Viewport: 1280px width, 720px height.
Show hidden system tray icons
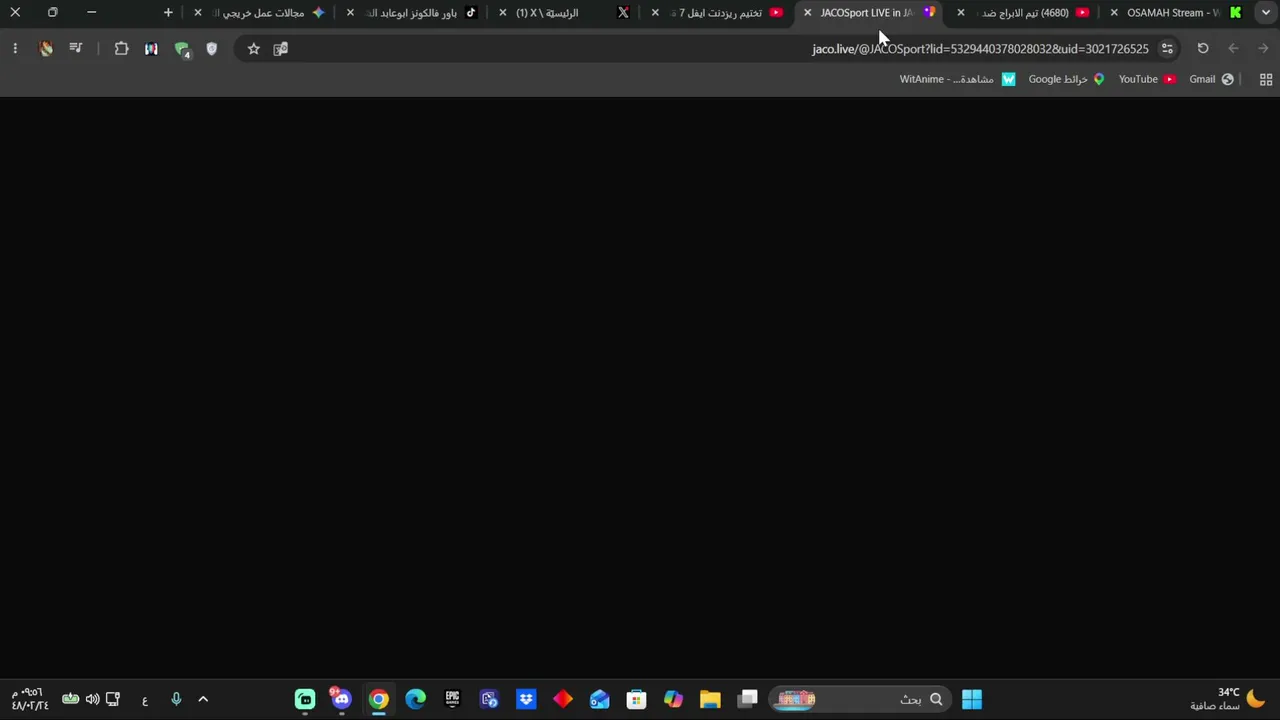[203, 699]
